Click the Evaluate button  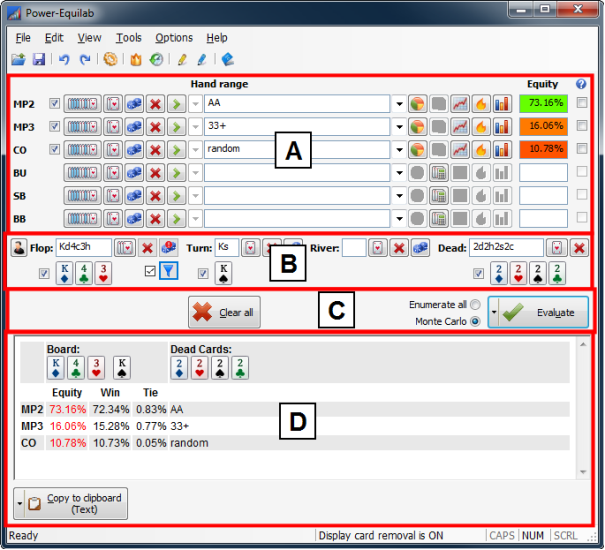pos(538,312)
